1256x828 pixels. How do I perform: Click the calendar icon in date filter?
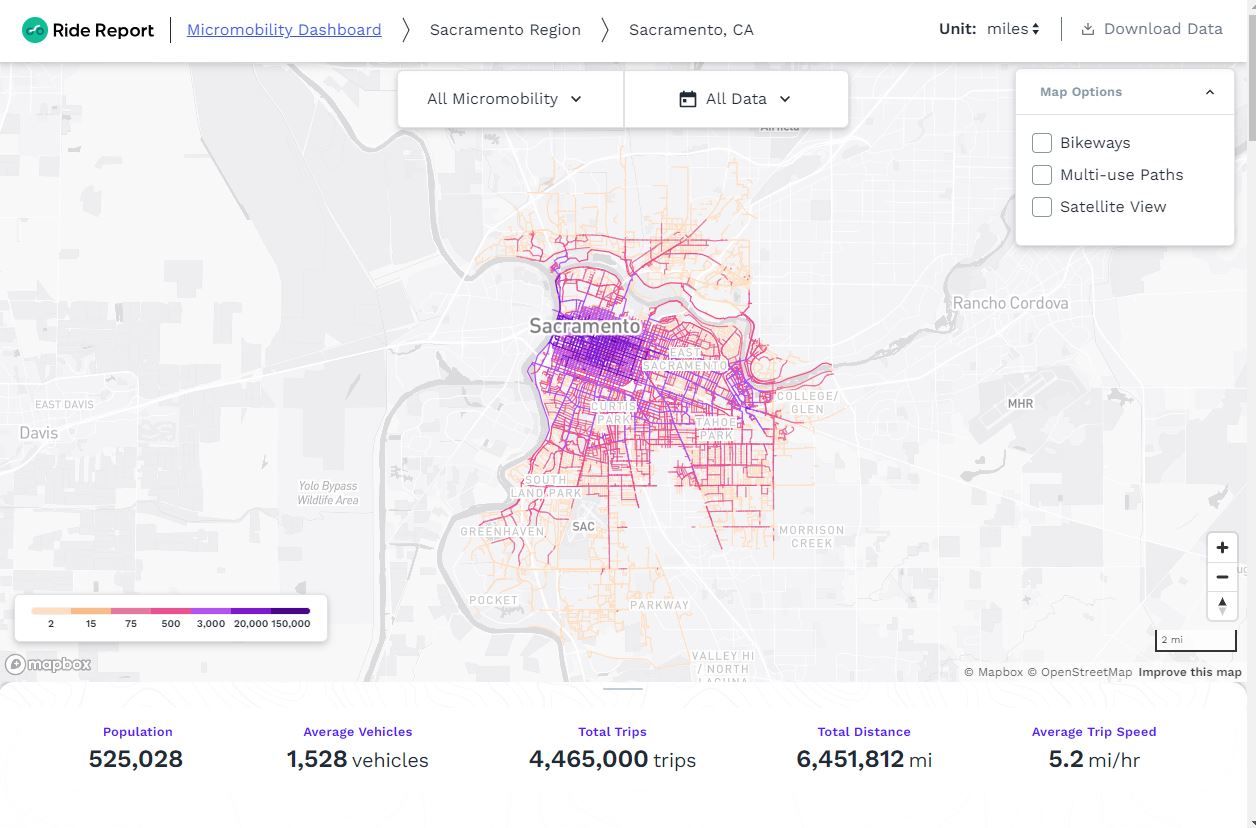point(687,99)
